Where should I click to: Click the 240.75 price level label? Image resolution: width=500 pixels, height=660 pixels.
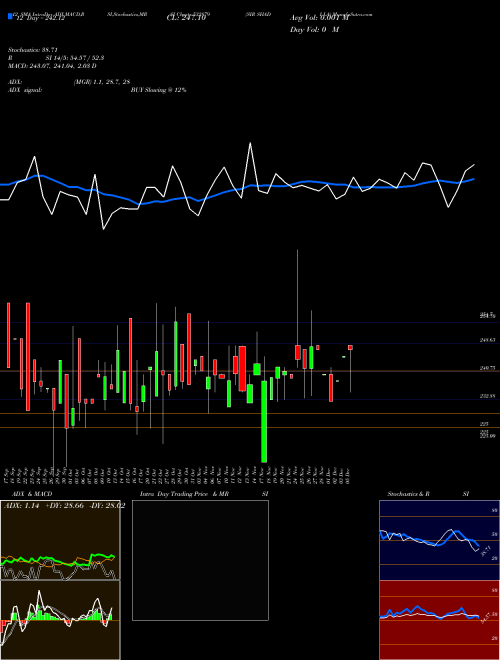[488, 368]
